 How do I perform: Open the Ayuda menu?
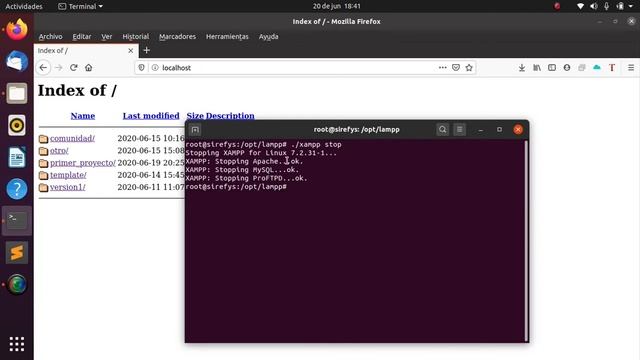point(269,37)
